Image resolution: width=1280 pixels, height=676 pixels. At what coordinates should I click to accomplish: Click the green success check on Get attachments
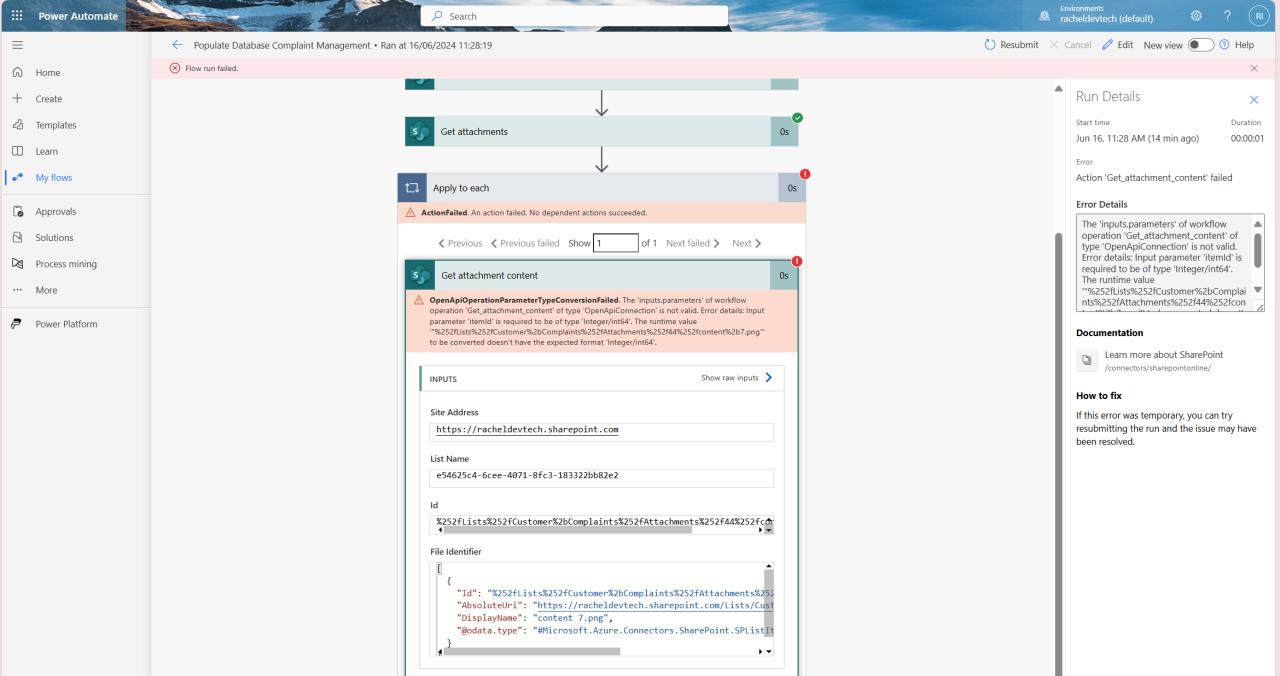[797, 117]
